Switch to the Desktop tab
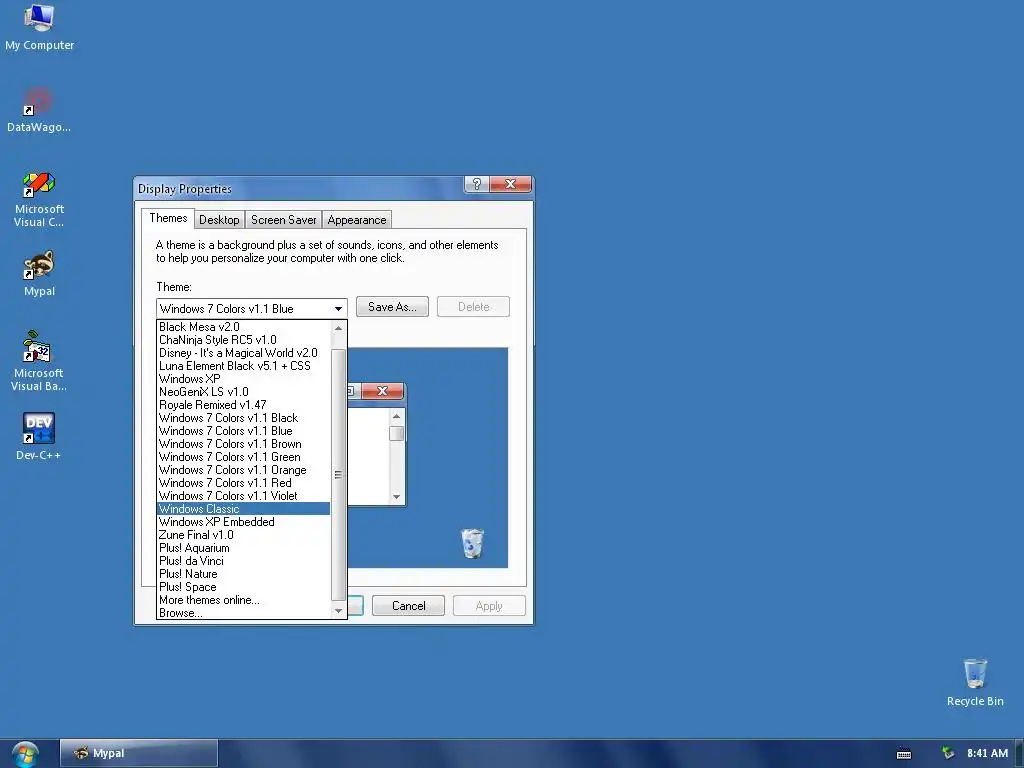 [x=219, y=220]
